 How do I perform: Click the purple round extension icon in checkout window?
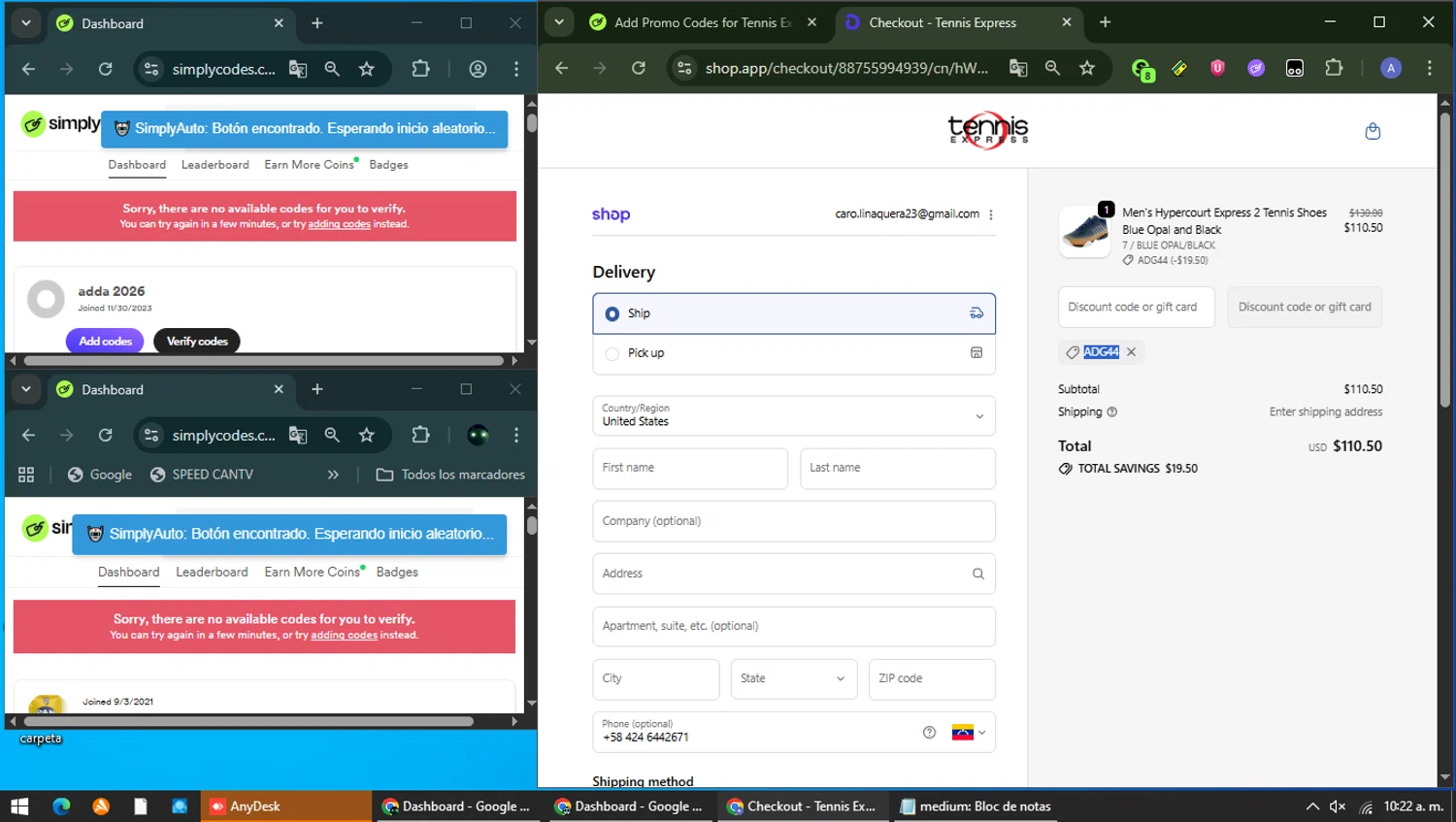tap(1256, 68)
